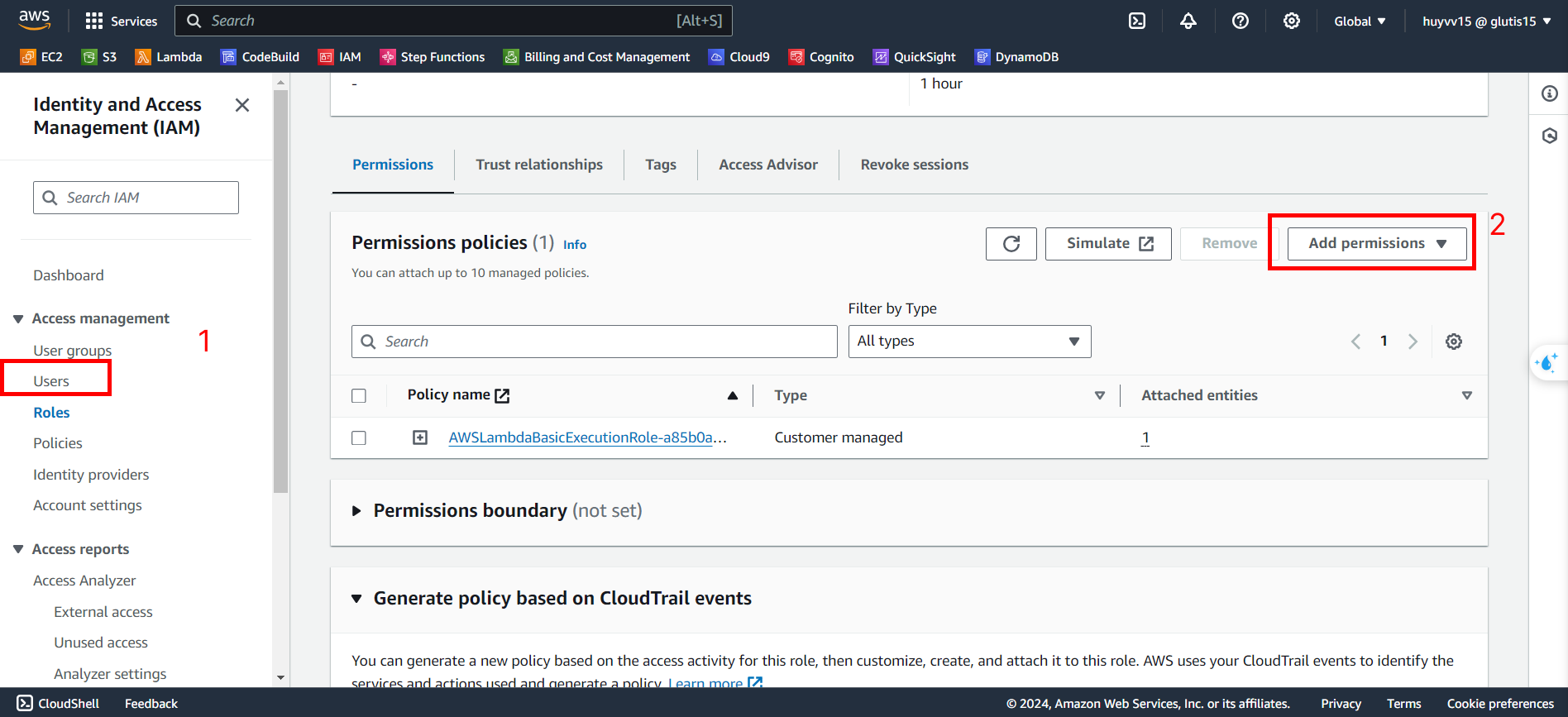The height and width of the screenshot is (717, 1568).
Task: Open Policies in the sidebar
Action: tap(58, 443)
